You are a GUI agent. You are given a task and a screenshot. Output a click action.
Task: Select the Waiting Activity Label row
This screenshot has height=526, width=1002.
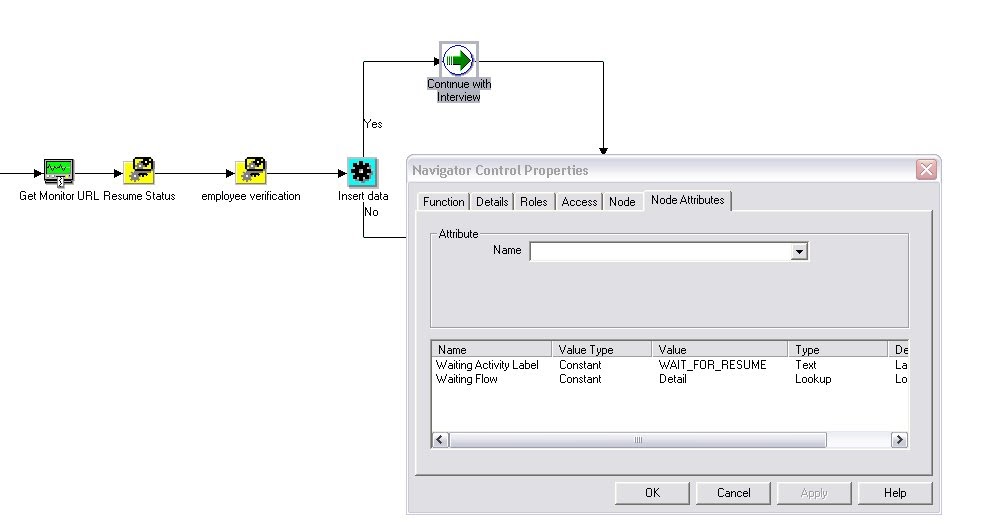[670, 365]
